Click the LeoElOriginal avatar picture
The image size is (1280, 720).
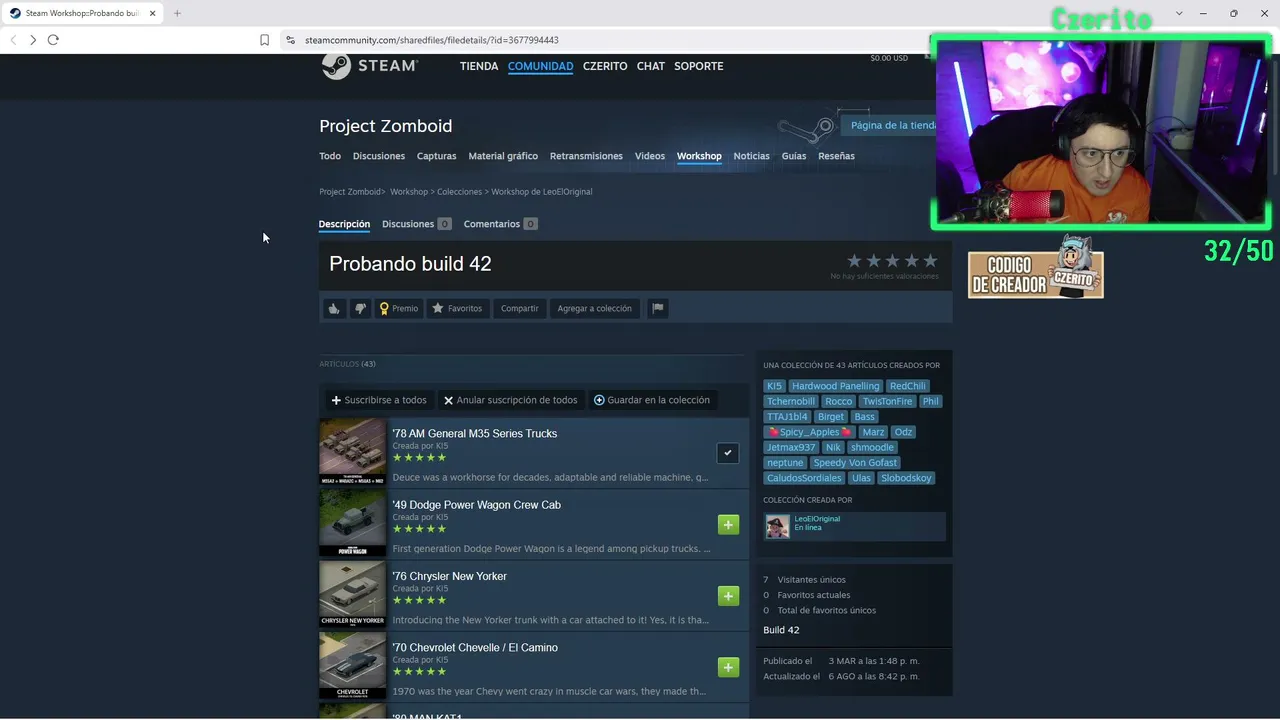point(777,526)
